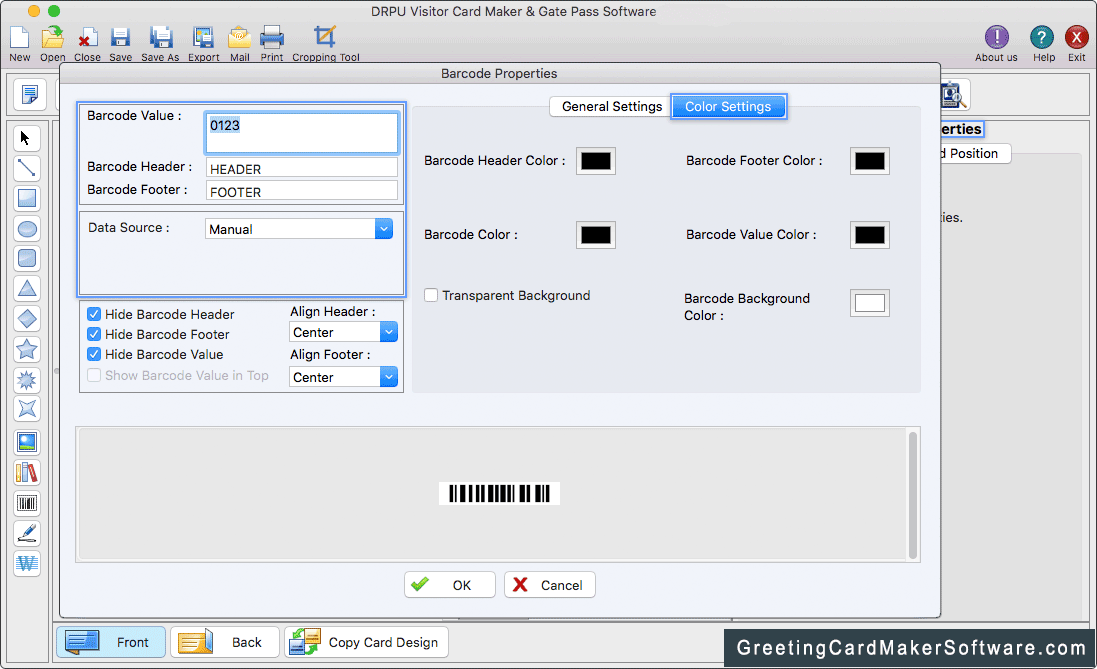The image size is (1097, 669).
Task: Click the barcode preview image
Action: click(x=500, y=493)
